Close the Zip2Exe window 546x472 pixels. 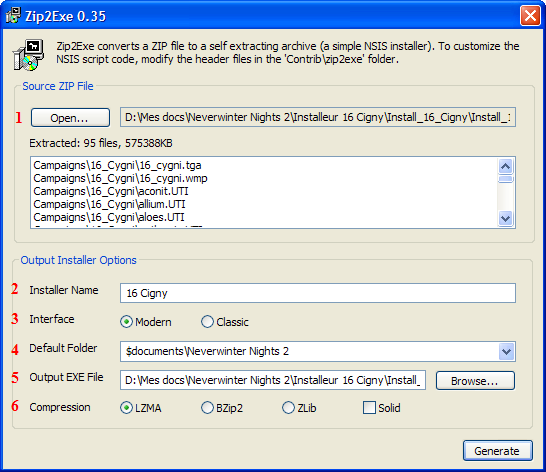(x=530, y=16)
